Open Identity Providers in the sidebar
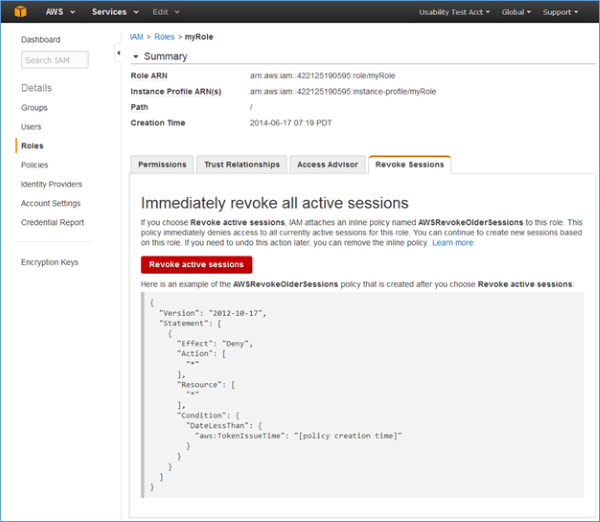This screenshot has width=600, height=522. (x=52, y=184)
